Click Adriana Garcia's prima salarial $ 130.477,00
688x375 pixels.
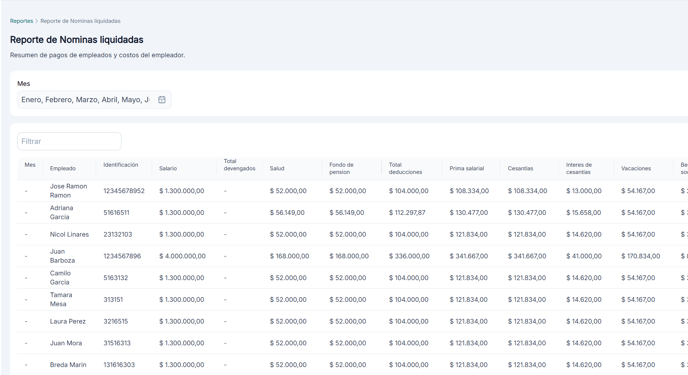pos(469,212)
